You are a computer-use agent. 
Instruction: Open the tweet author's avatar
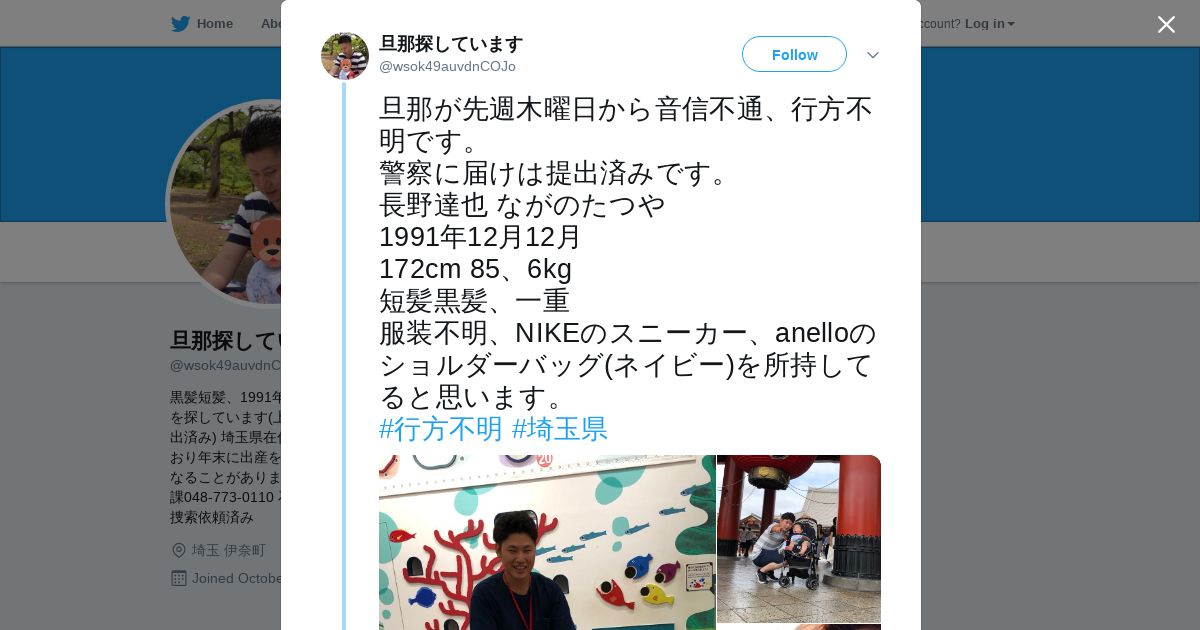[345, 55]
